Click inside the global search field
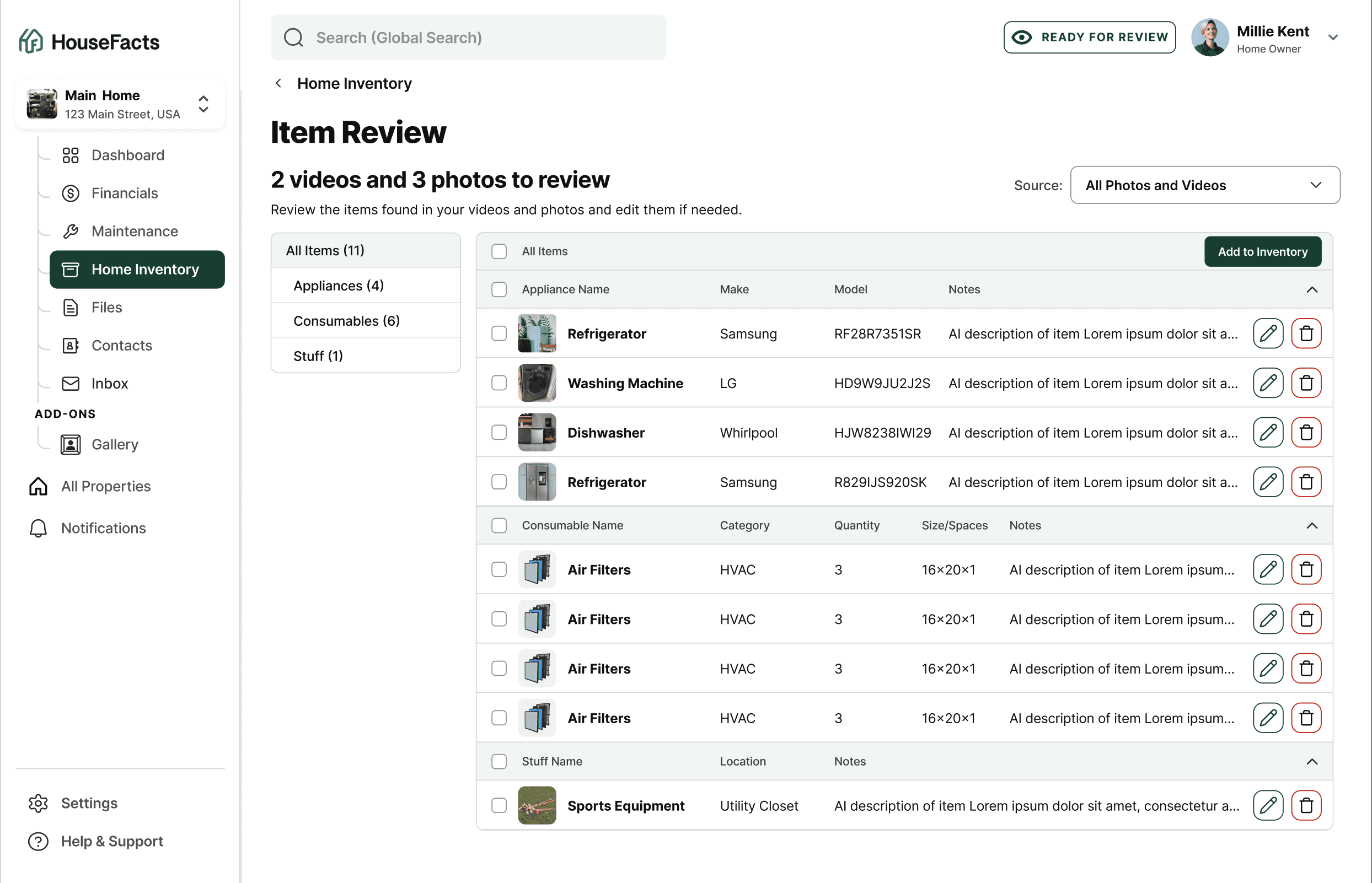Viewport: 1372px width, 883px height. 468,37
